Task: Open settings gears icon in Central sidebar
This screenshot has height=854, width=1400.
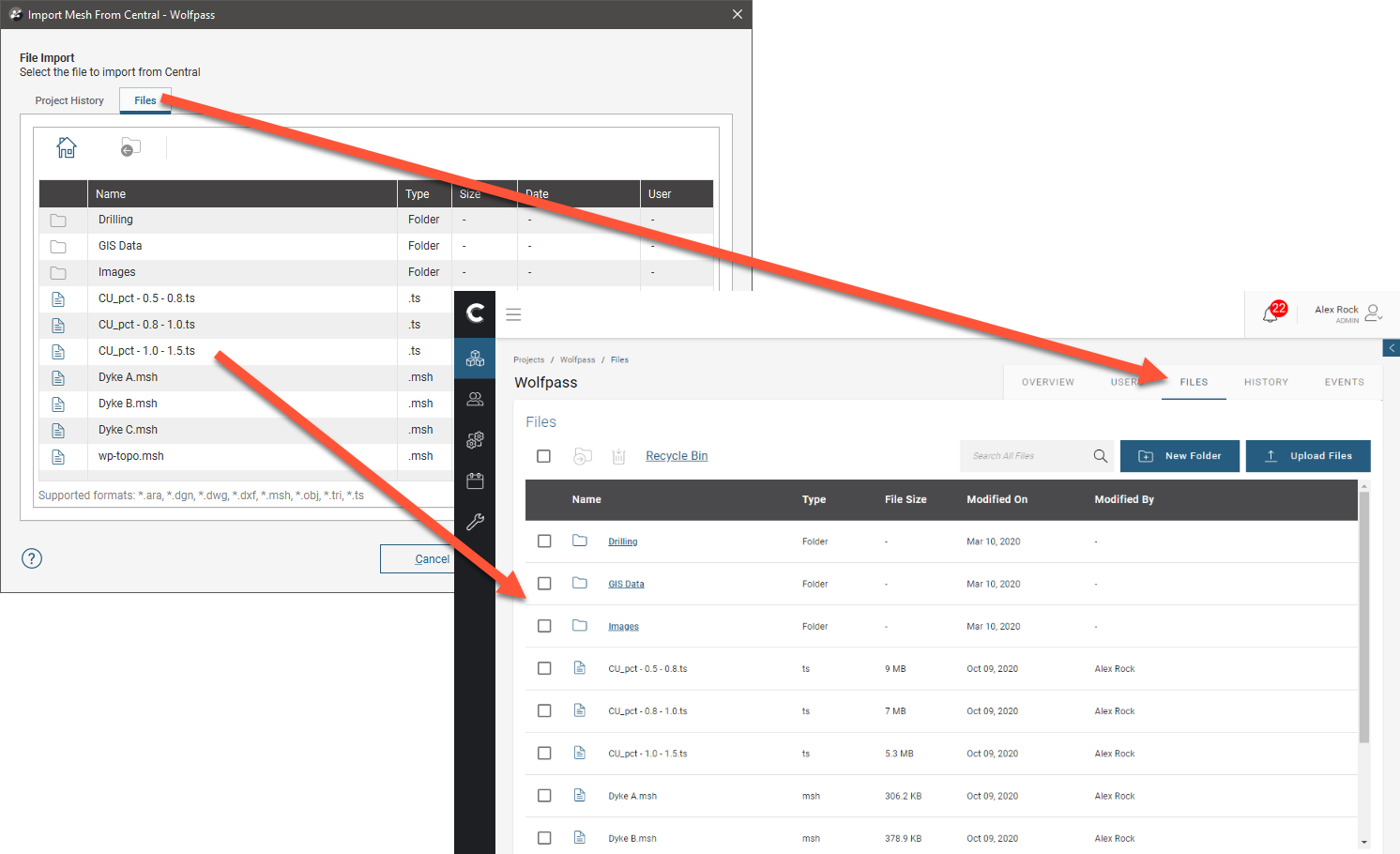Action: tap(476, 439)
